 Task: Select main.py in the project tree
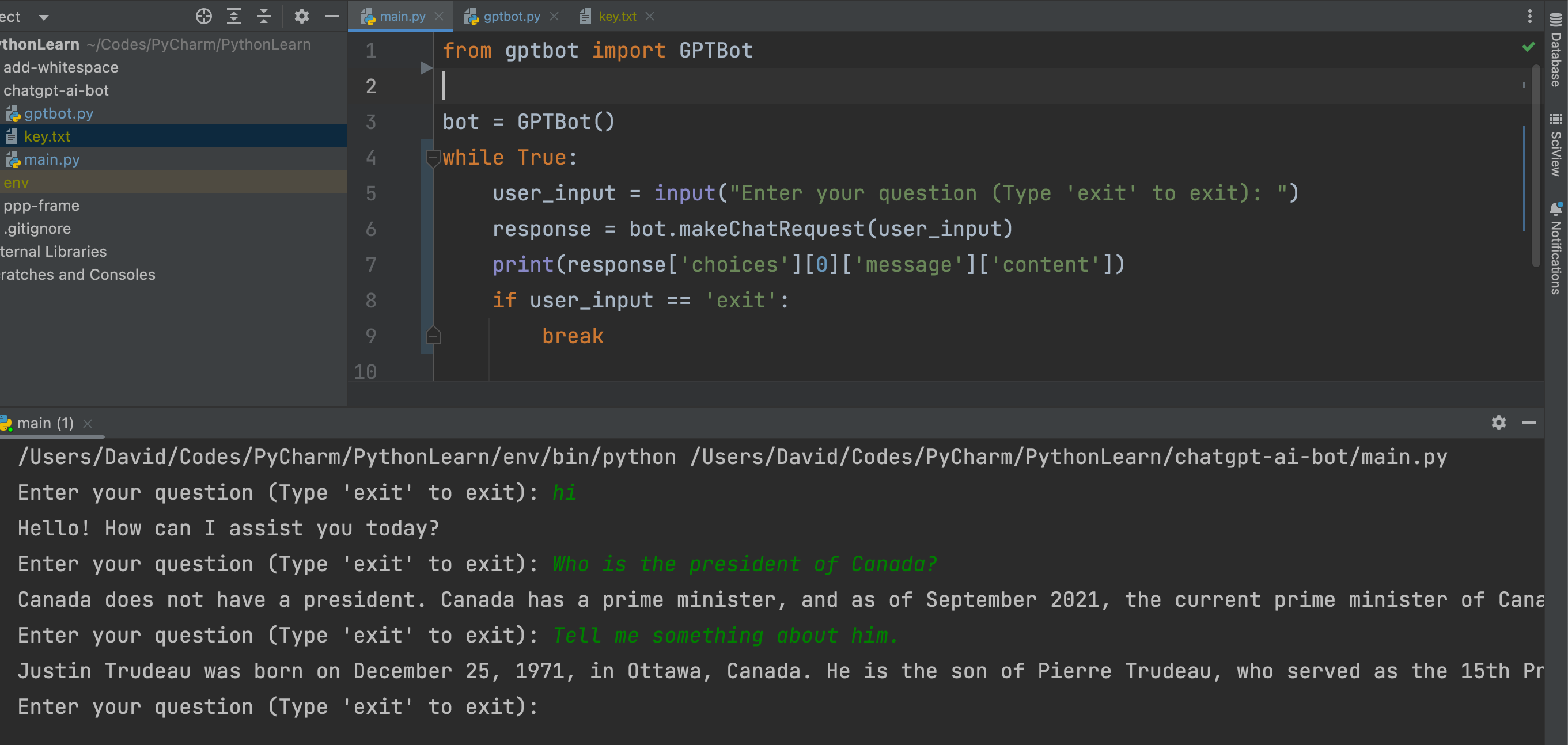pyautogui.click(x=52, y=160)
